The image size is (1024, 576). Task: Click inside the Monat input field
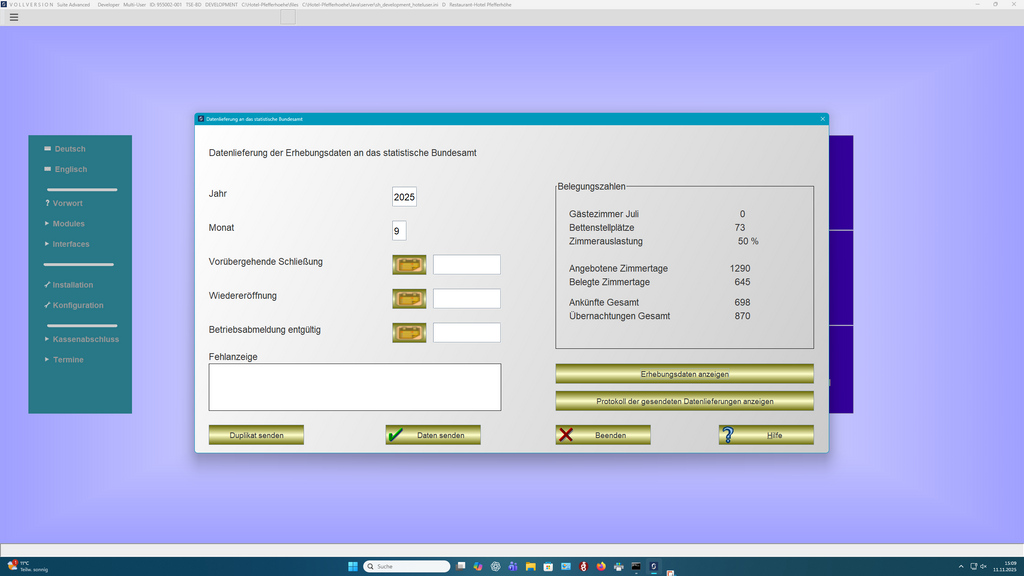pyautogui.click(x=398, y=230)
